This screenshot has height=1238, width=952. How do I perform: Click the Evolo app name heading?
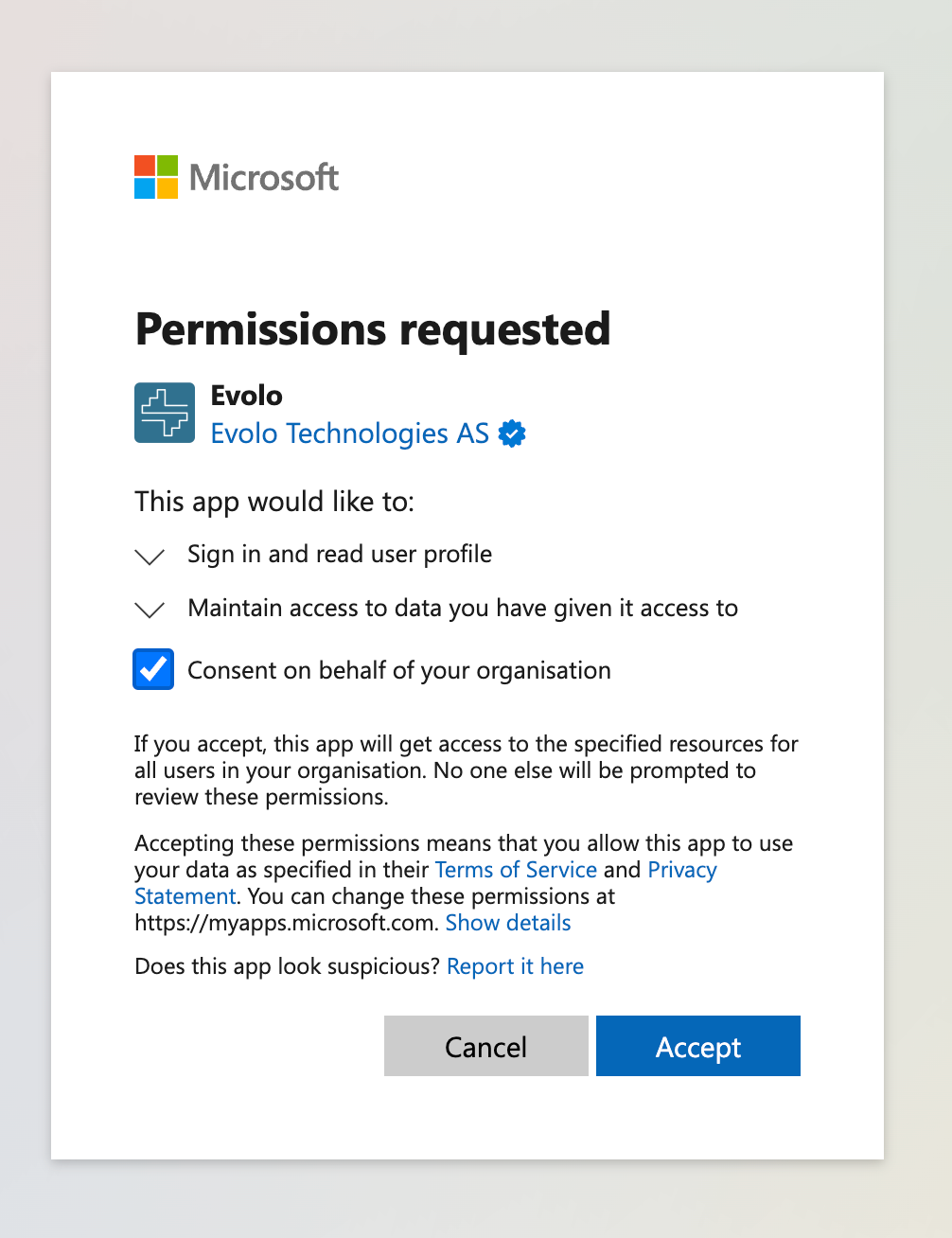pyautogui.click(x=246, y=396)
